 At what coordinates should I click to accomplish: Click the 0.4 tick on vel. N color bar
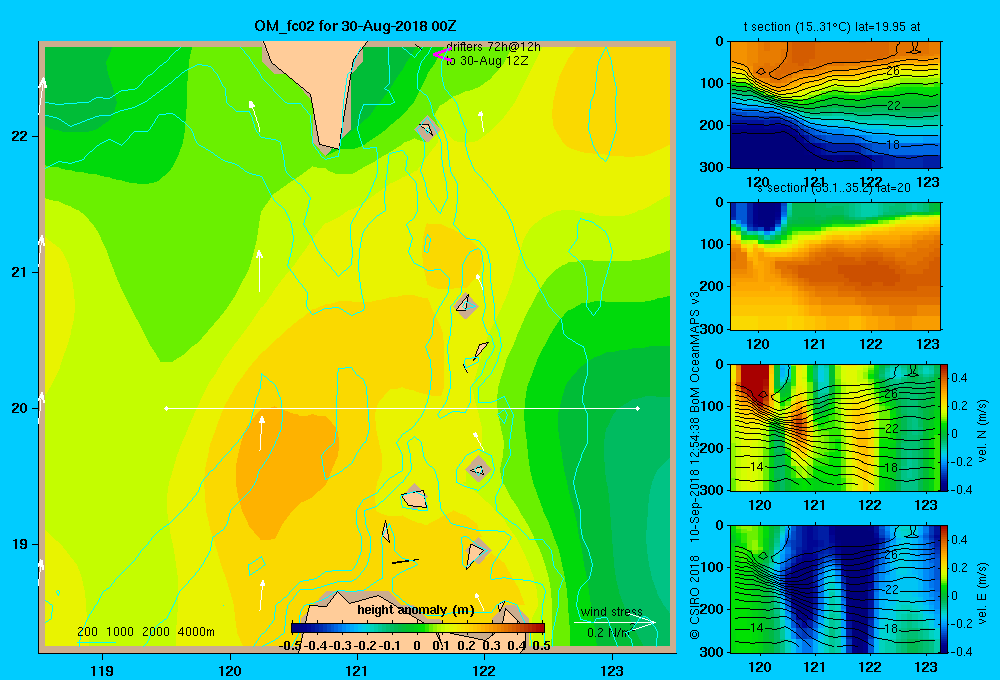pos(959,378)
